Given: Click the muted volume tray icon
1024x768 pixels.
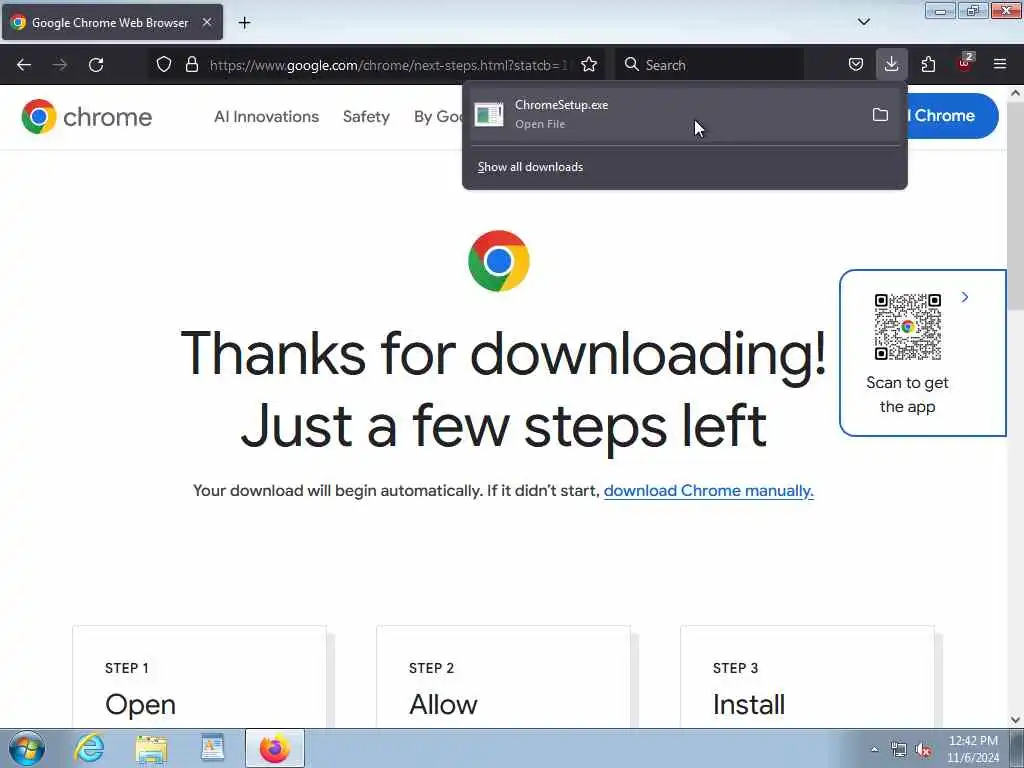Looking at the screenshot, I should point(923,750).
